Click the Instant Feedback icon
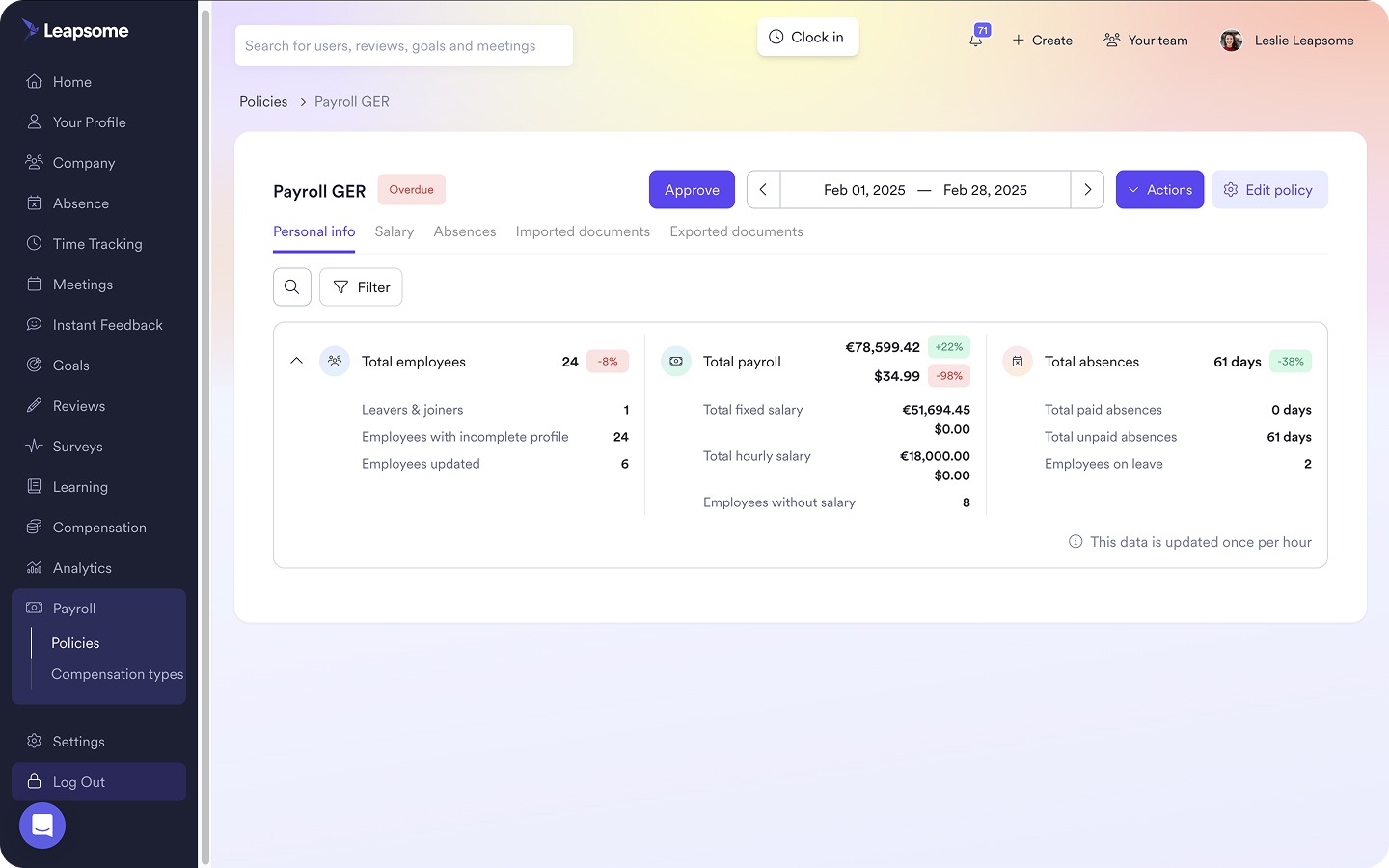Image resolution: width=1389 pixels, height=868 pixels. pos(34,324)
